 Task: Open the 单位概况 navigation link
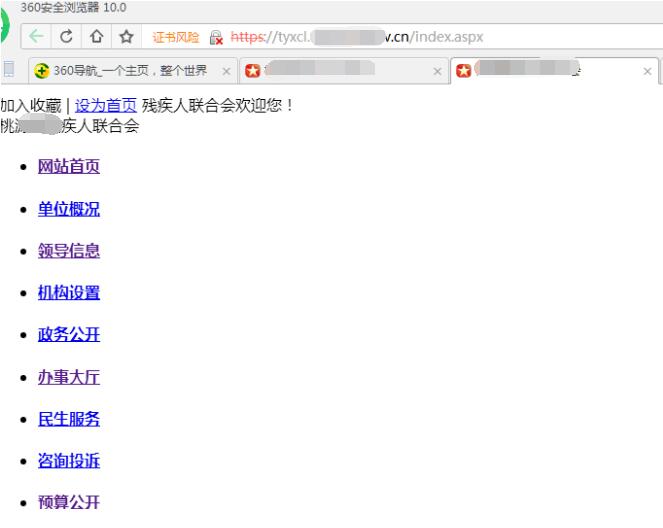69,209
